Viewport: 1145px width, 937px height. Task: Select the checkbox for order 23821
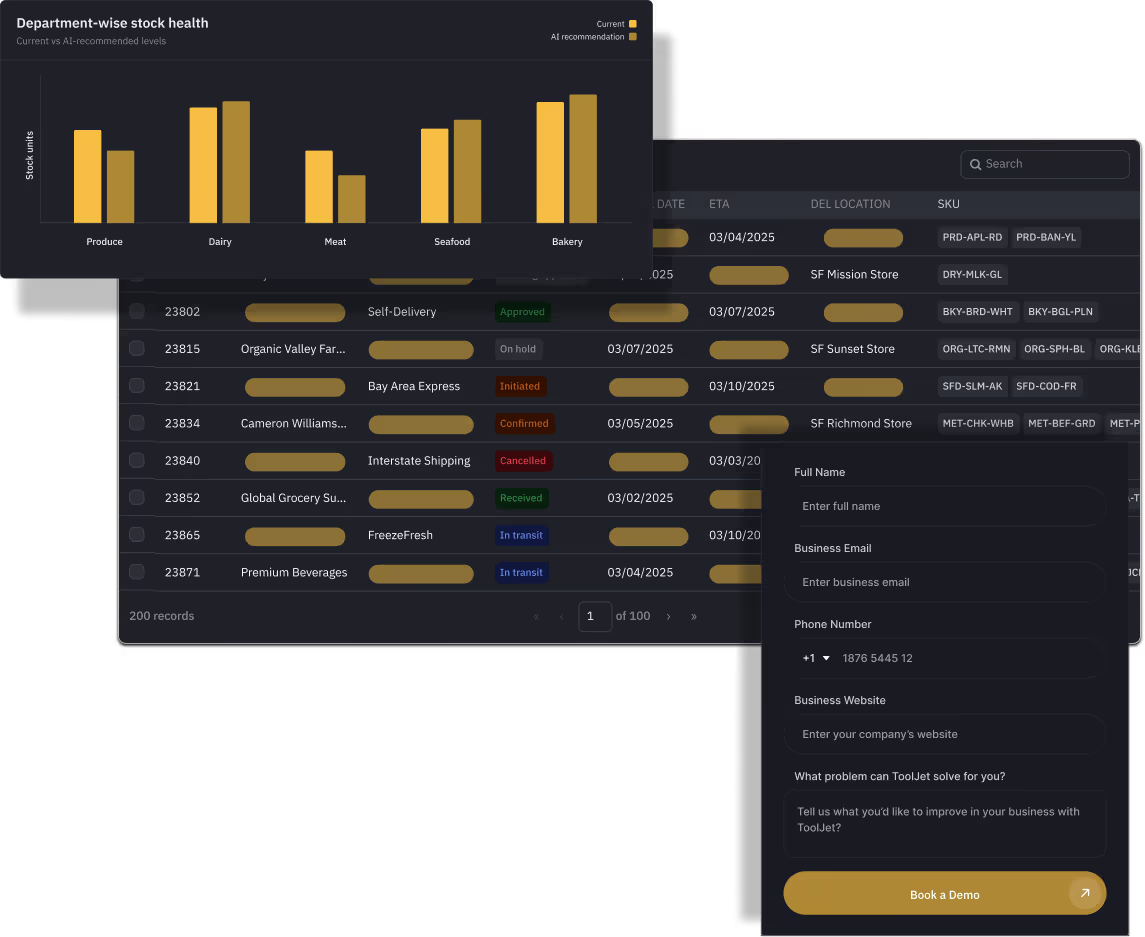pos(137,386)
